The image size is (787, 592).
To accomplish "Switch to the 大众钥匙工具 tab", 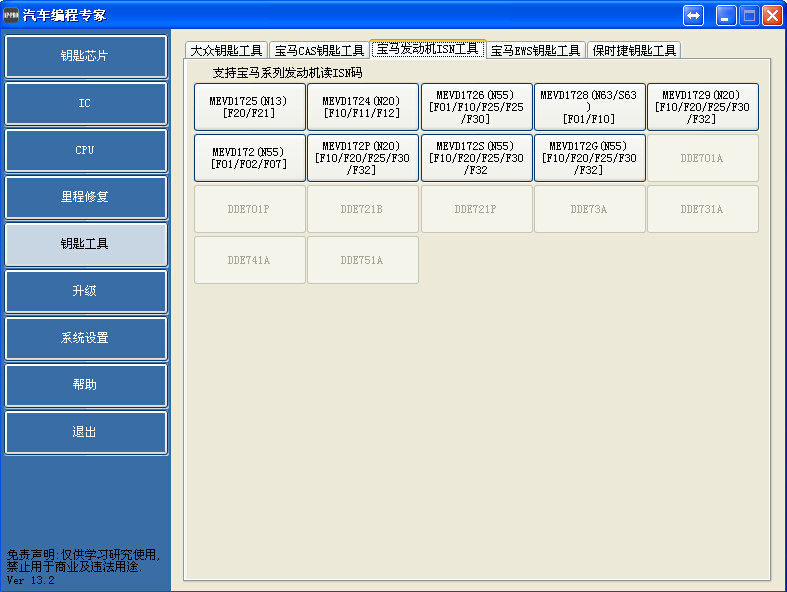I will click(226, 51).
